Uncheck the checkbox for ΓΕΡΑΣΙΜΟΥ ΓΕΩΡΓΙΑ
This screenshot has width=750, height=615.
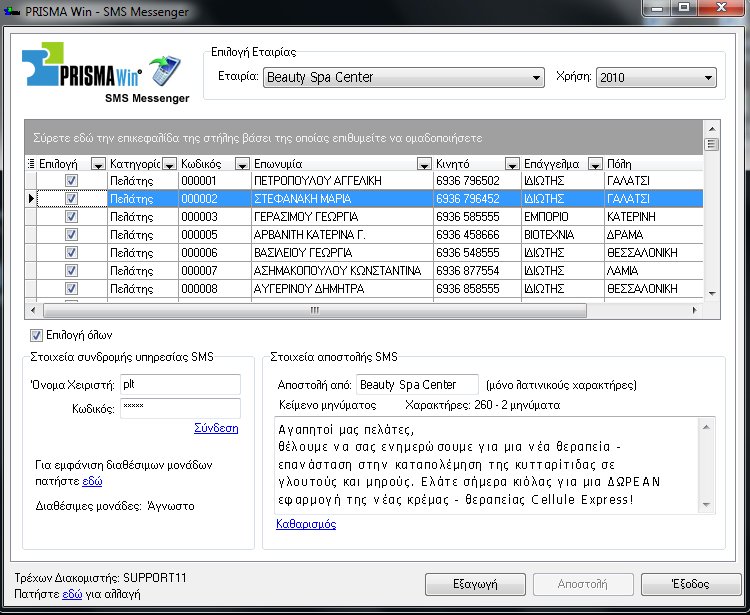(71, 217)
